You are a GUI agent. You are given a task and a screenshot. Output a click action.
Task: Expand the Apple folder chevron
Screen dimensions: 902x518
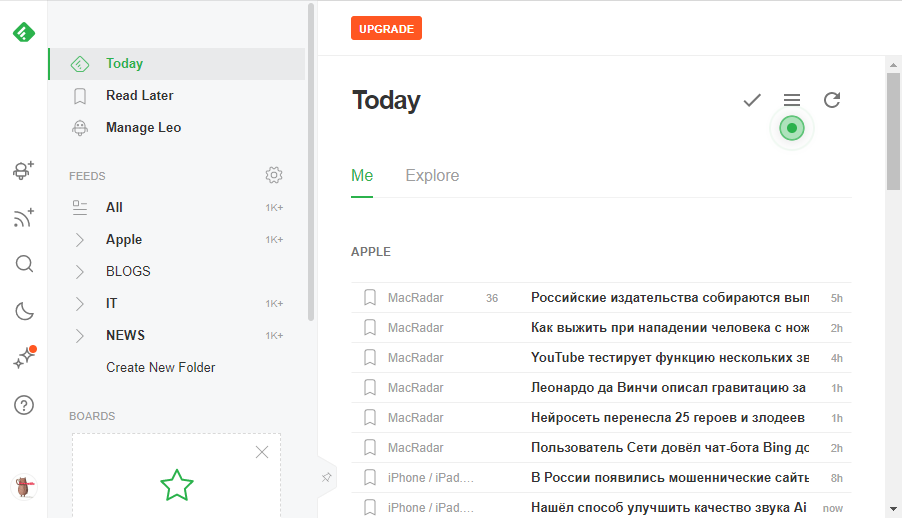point(79,239)
